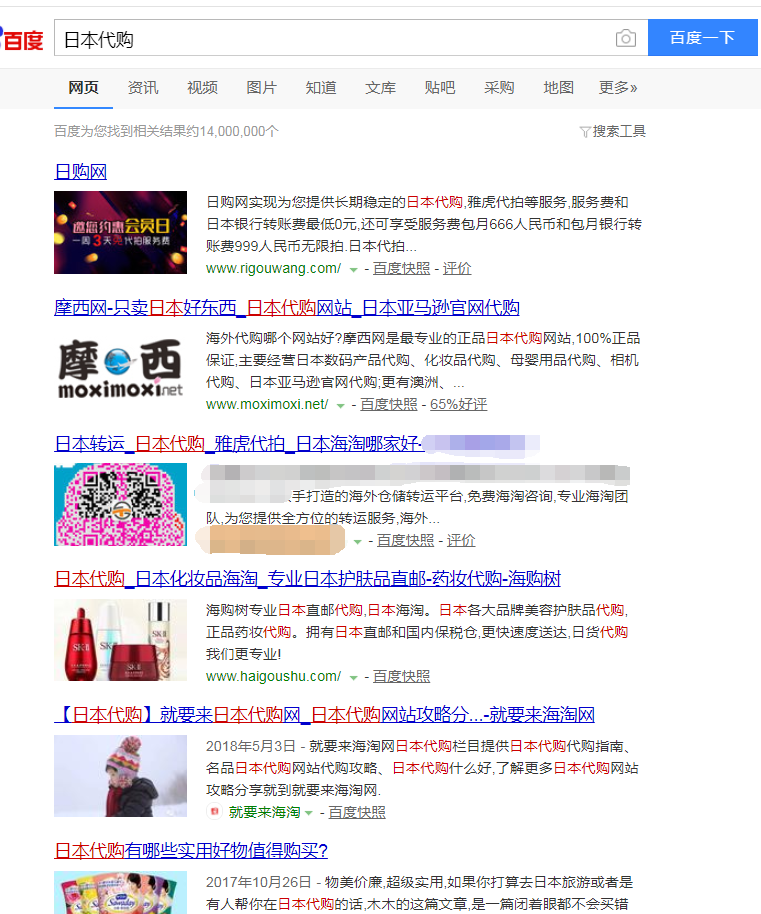Open 百度快照 for rigouwang.com result
Viewport: 761px width, 914px height.
pos(401,268)
